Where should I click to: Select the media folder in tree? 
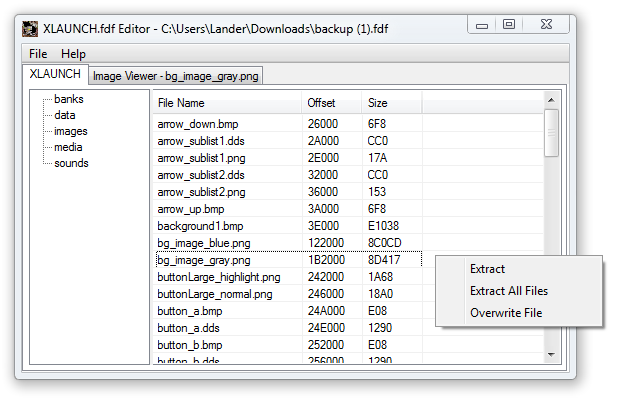click(x=68, y=147)
